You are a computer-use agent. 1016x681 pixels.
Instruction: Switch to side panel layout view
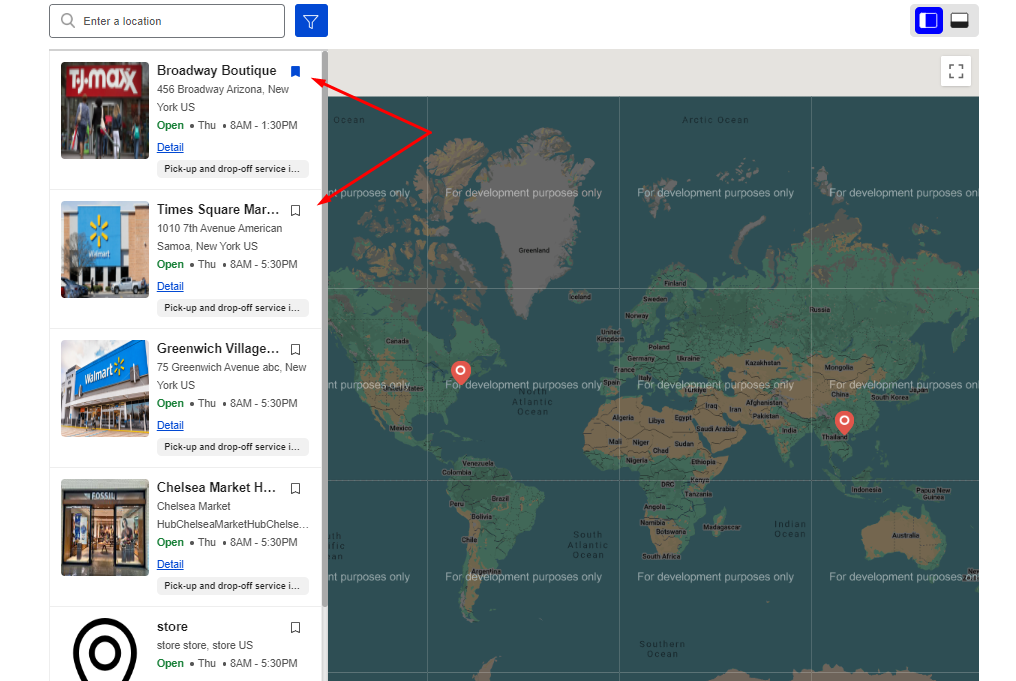coord(928,20)
